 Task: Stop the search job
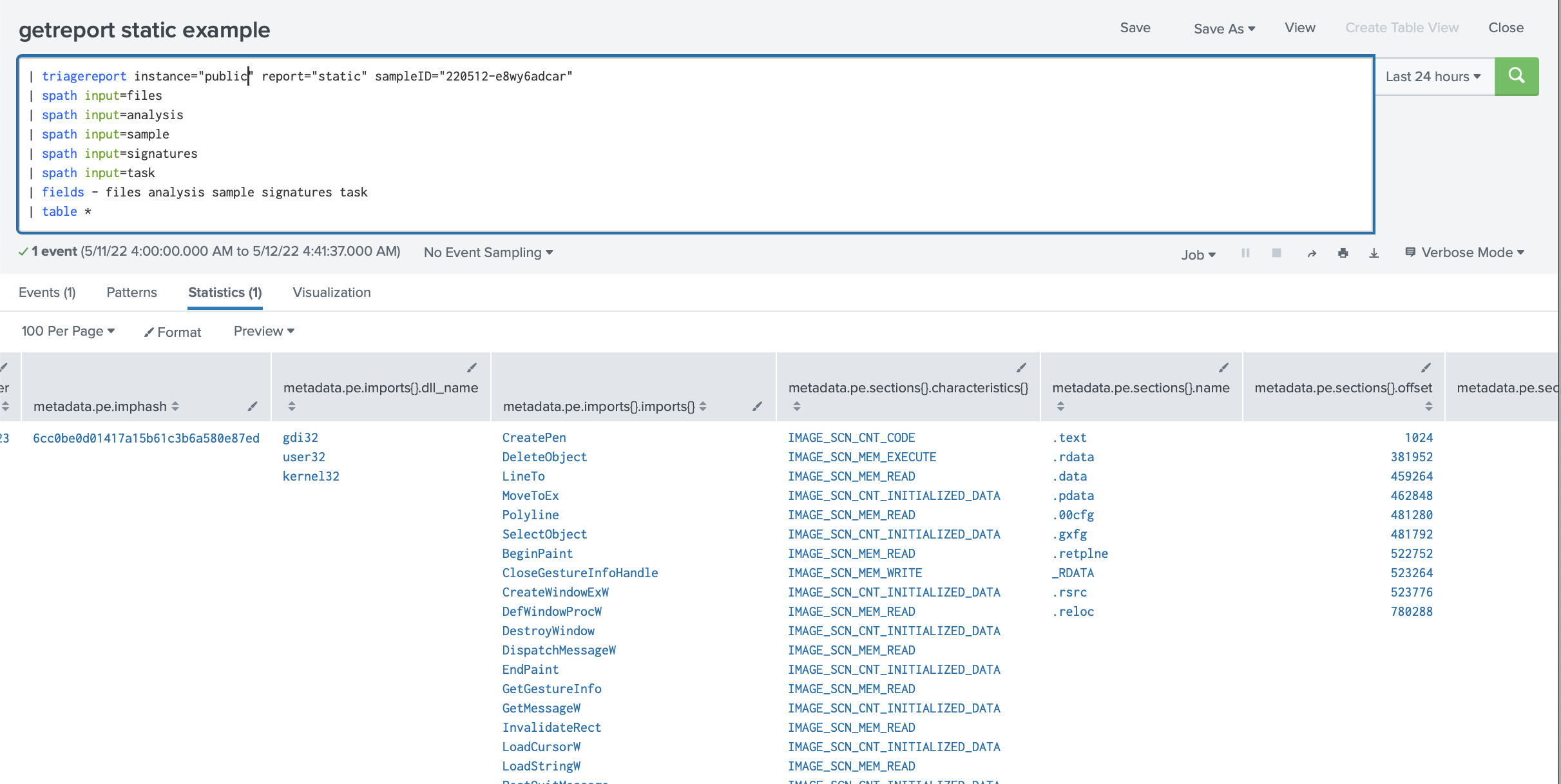click(1276, 253)
